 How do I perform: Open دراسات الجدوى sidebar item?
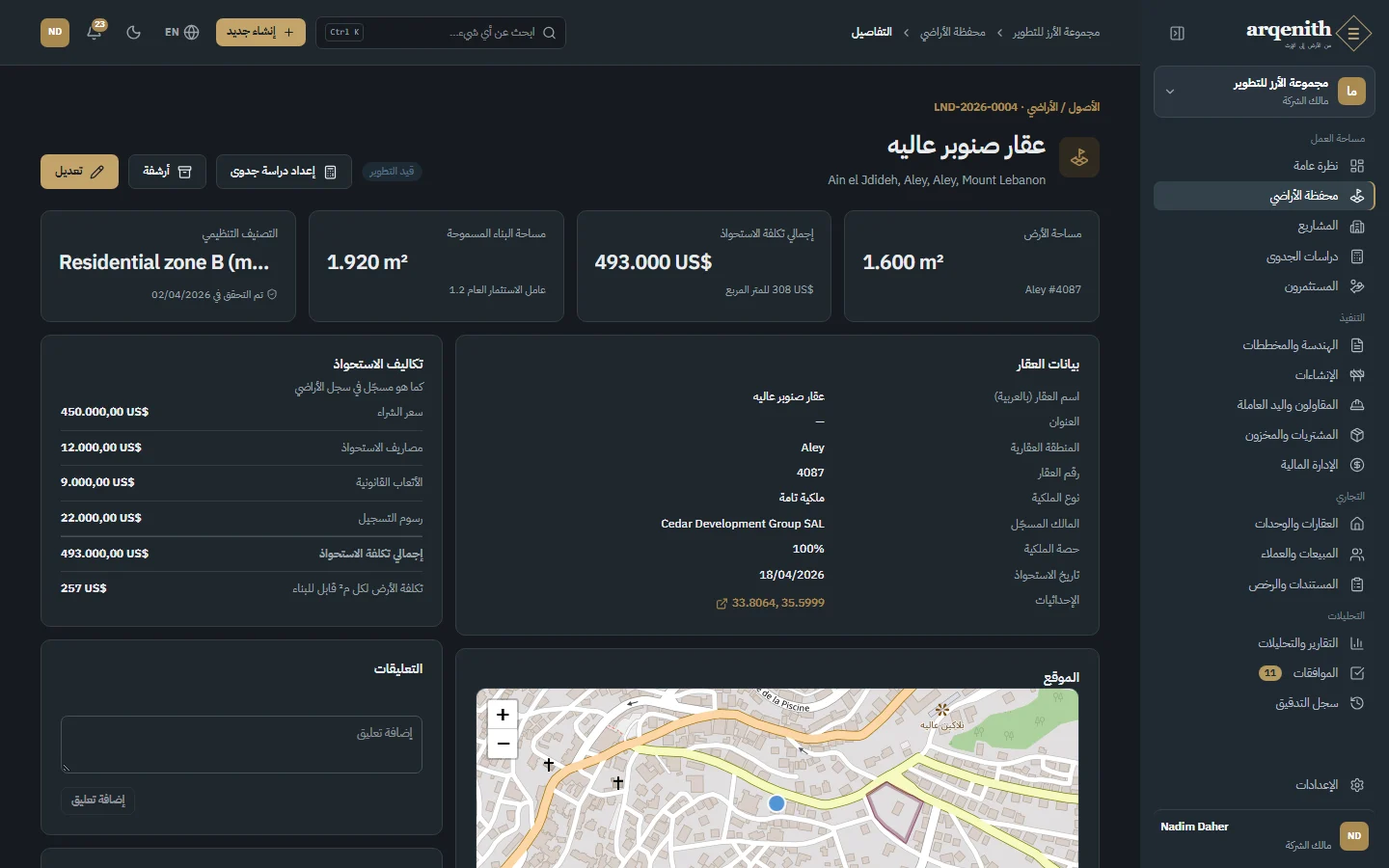[x=1264, y=257]
